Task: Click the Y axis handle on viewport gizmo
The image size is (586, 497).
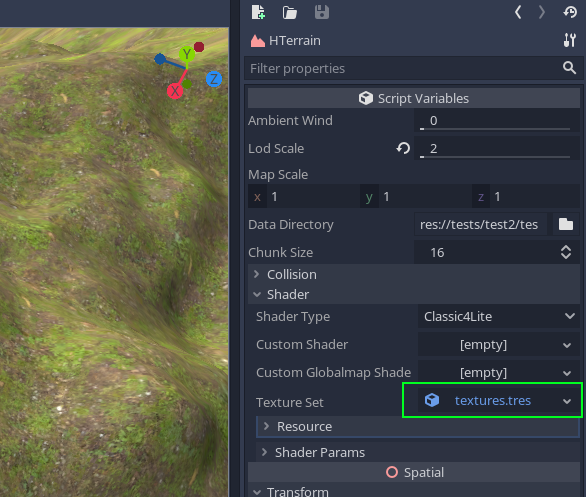Action: click(187, 55)
